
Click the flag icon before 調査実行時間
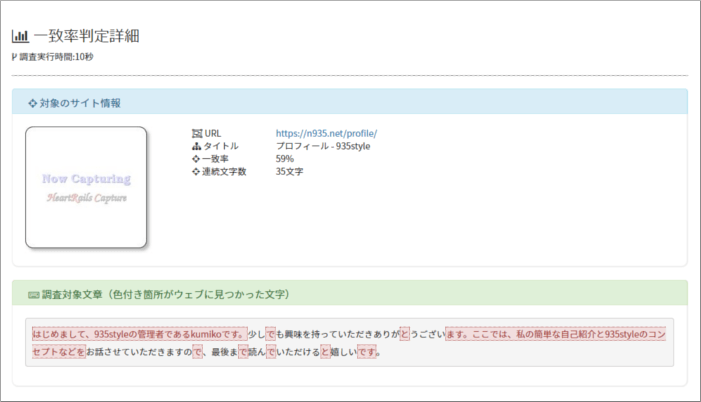pos(14,57)
